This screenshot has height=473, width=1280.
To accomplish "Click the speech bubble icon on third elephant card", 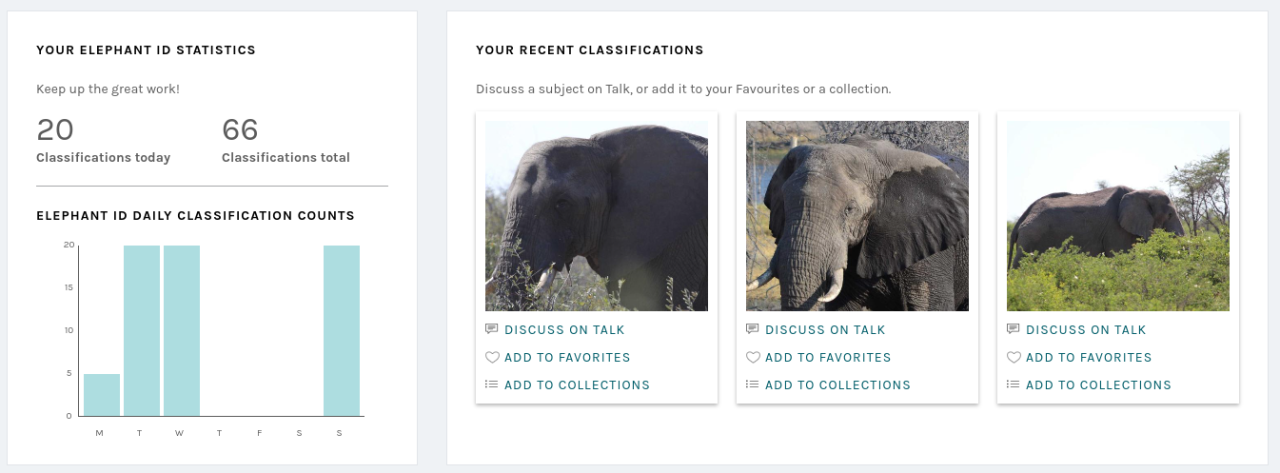I will tap(1013, 329).
